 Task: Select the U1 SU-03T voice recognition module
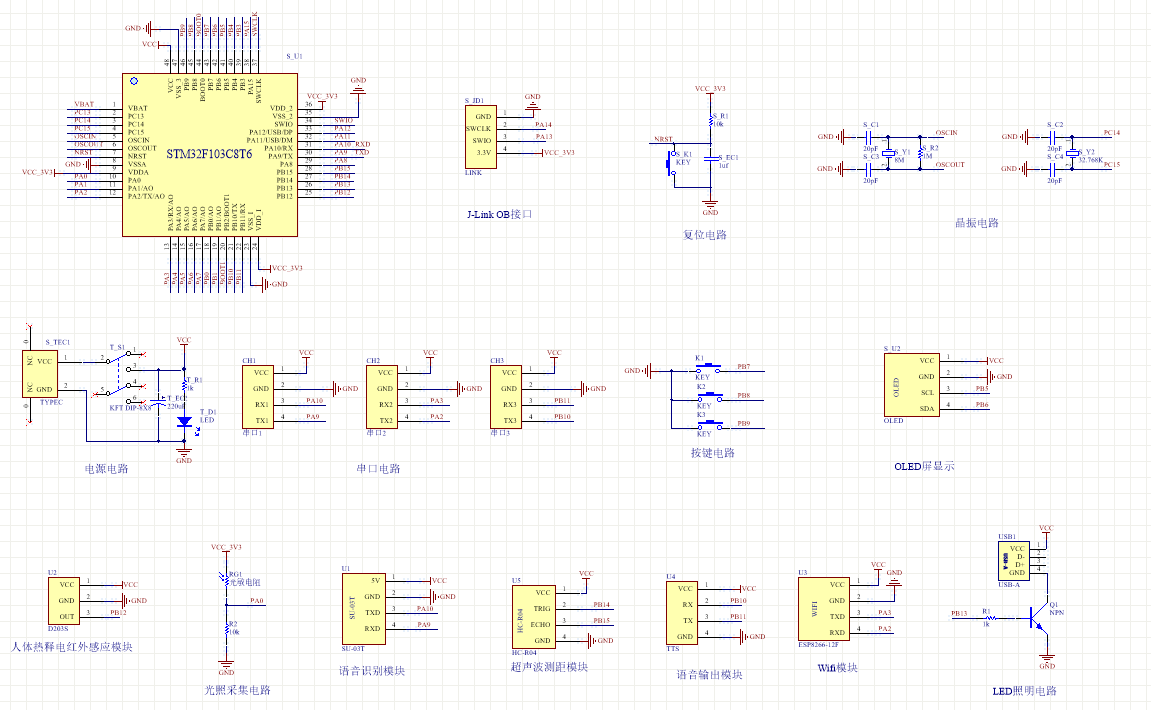[x=363, y=609]
